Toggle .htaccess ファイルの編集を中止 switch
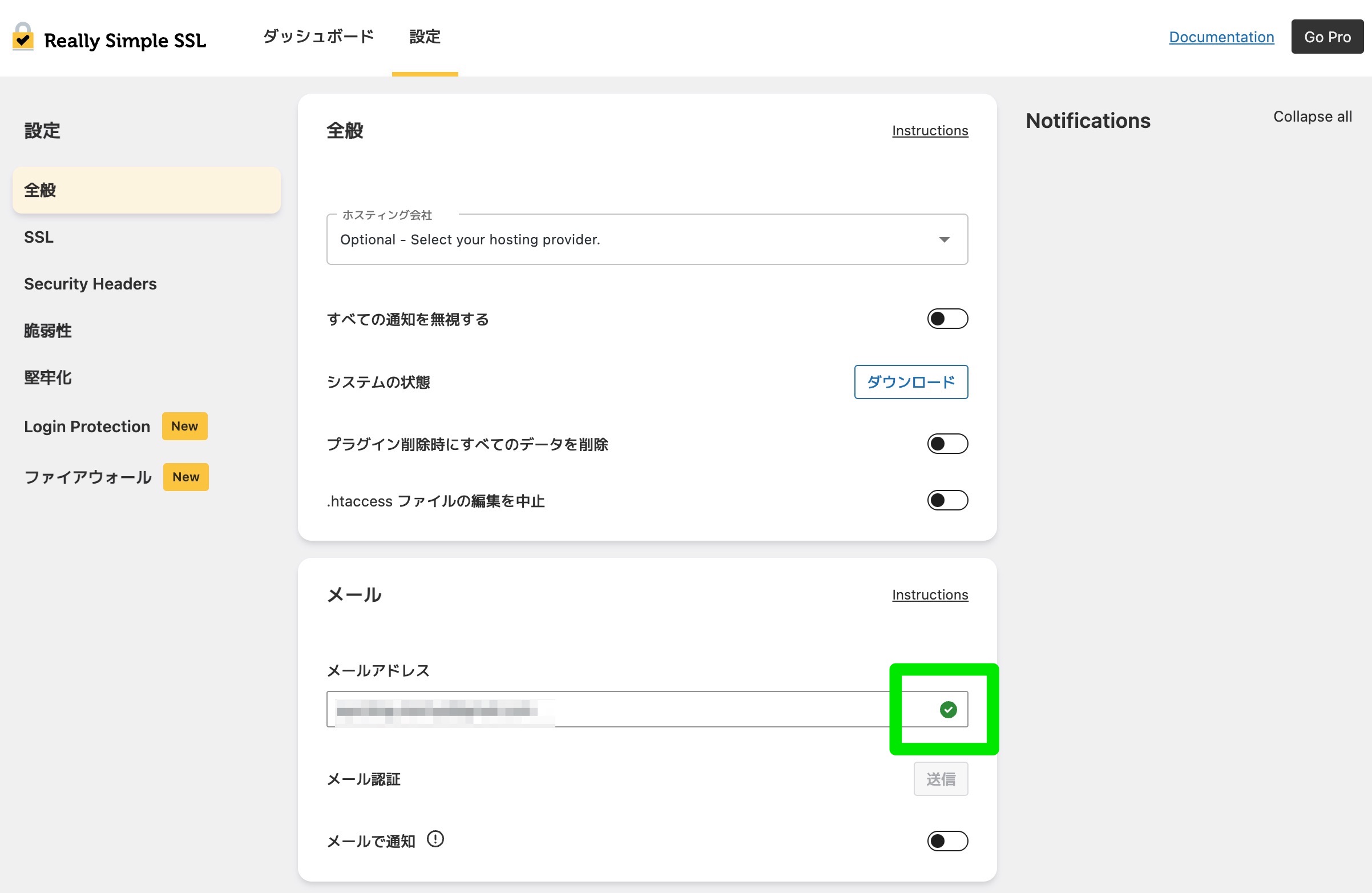Viewport: 1372px width, 893px height. 946,501
